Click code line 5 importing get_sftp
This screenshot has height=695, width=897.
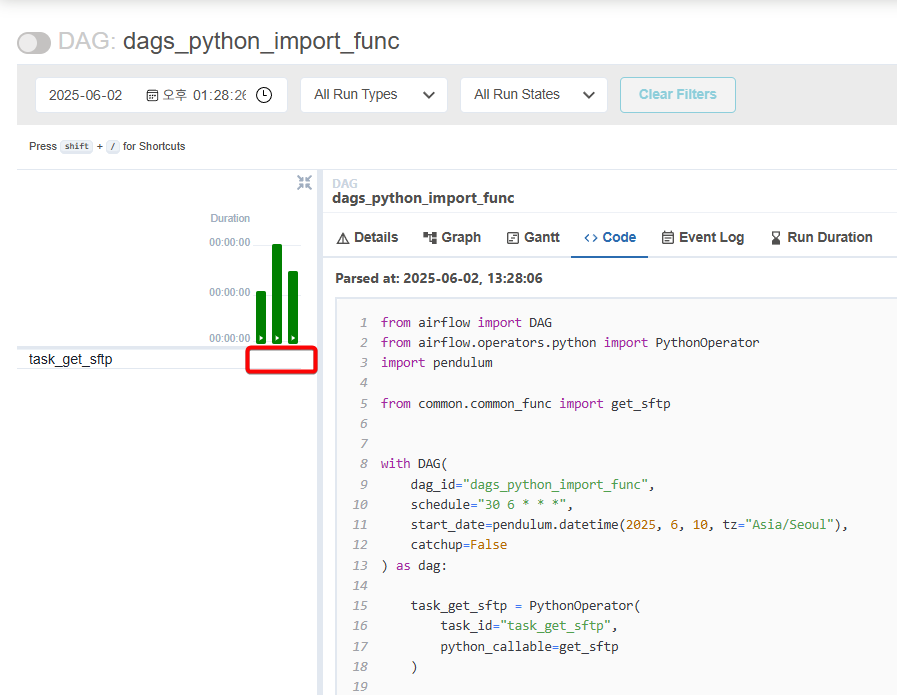click(x=525, y=404)
